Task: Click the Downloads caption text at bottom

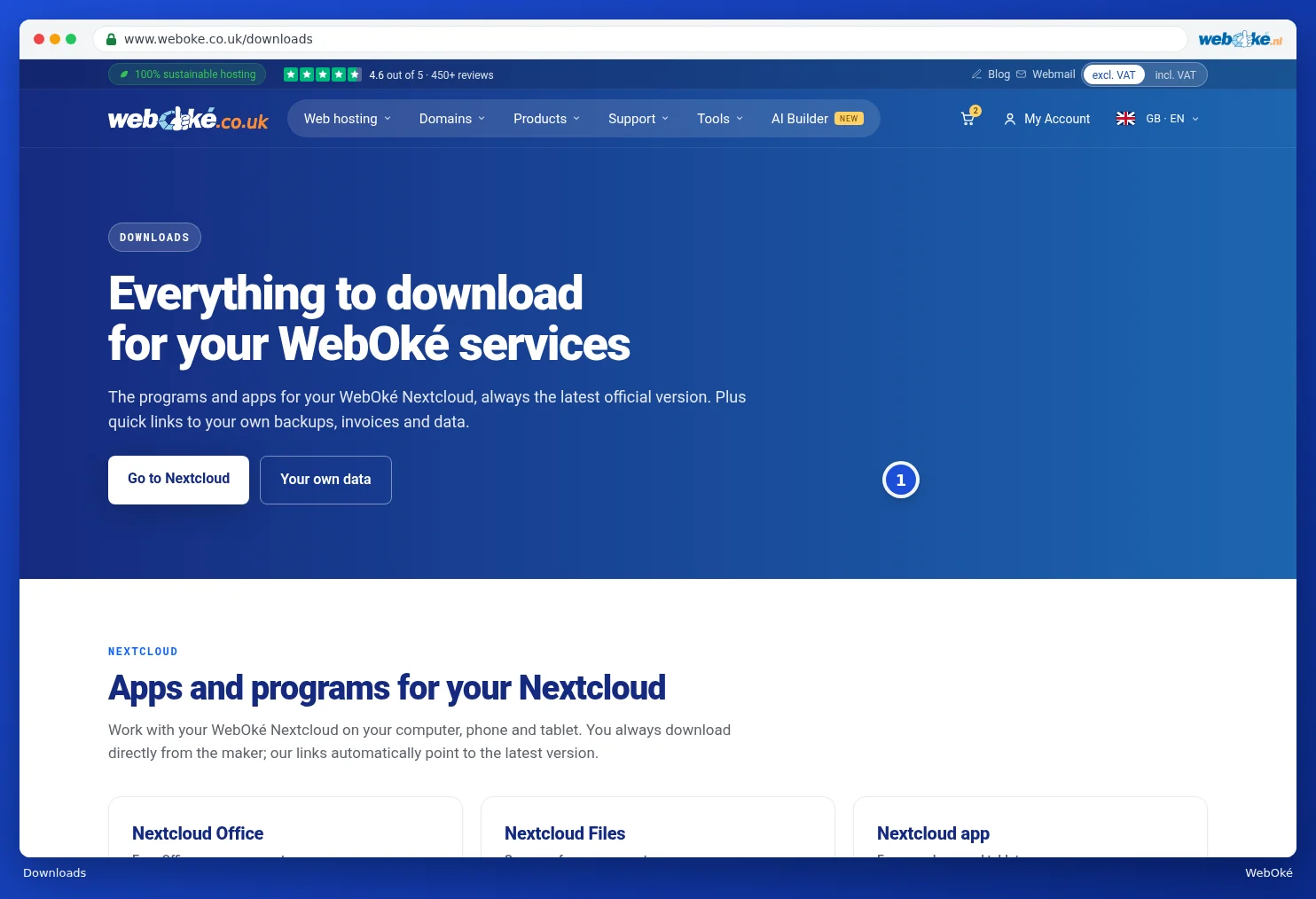Action: (55, 873)
